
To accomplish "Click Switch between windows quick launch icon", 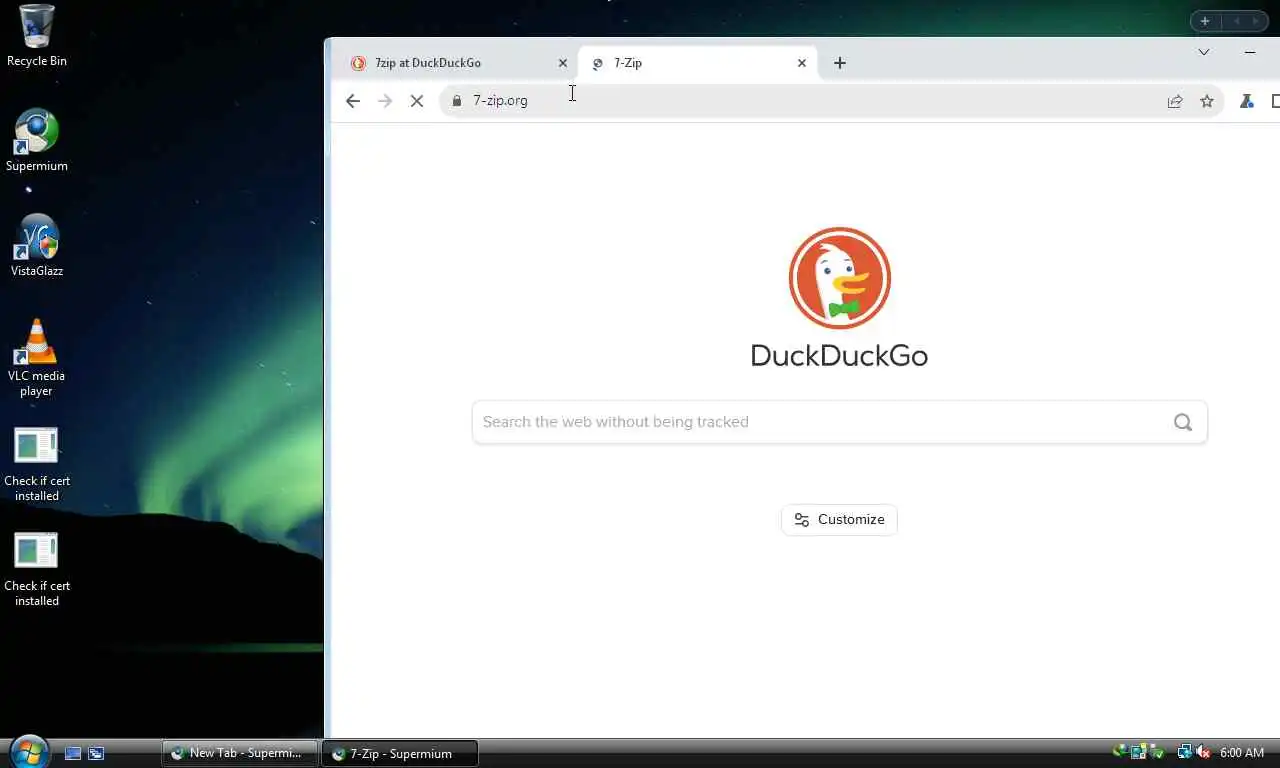I will [96, 753].
